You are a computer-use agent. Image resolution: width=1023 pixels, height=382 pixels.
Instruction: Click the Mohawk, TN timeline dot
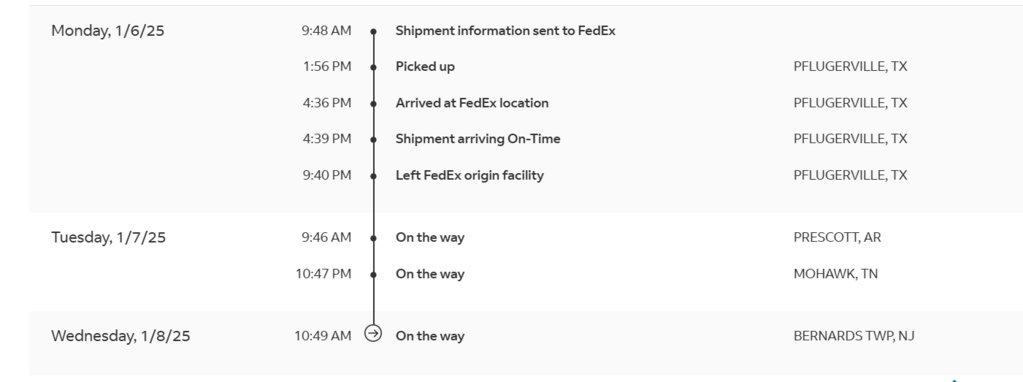pos(373,275)
